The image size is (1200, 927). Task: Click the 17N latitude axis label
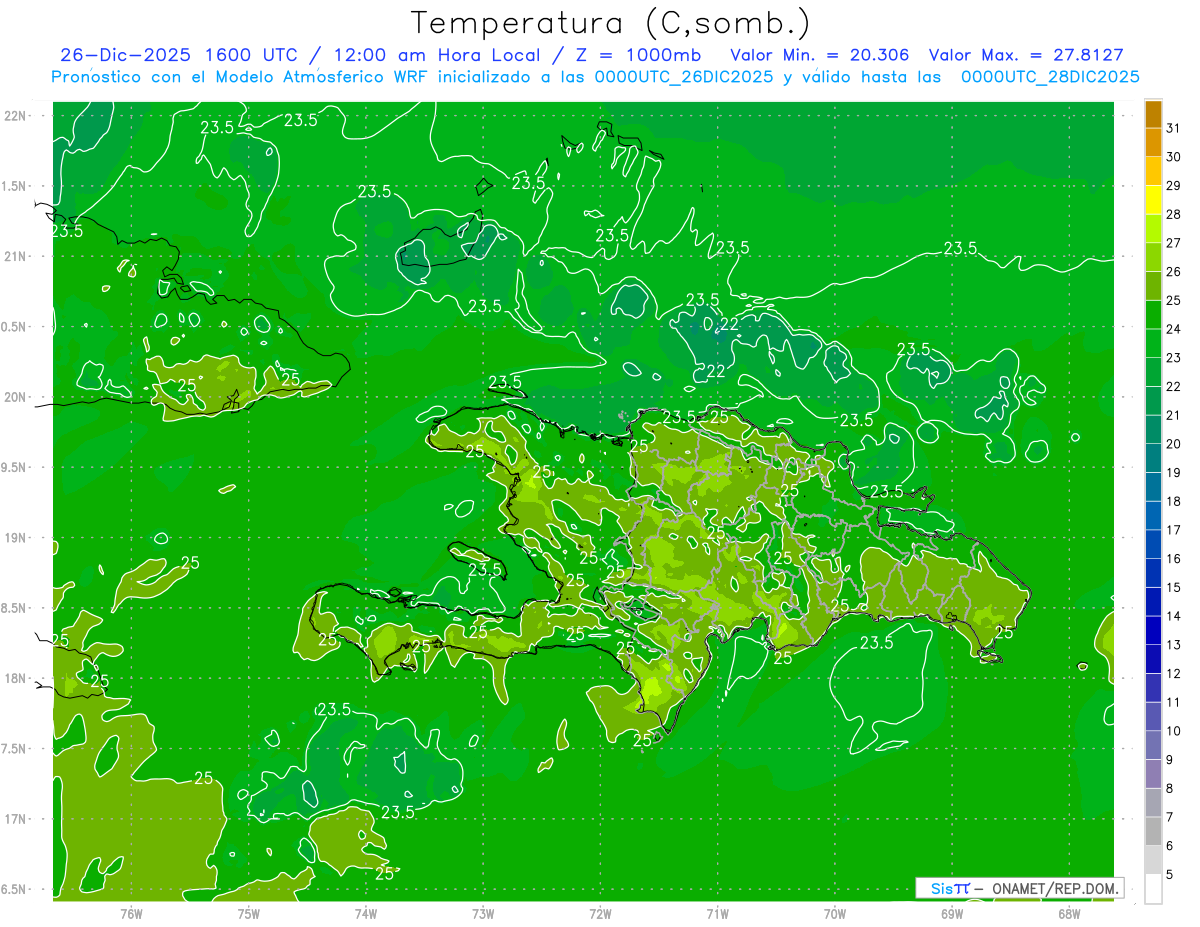click(x=16, y=819)
